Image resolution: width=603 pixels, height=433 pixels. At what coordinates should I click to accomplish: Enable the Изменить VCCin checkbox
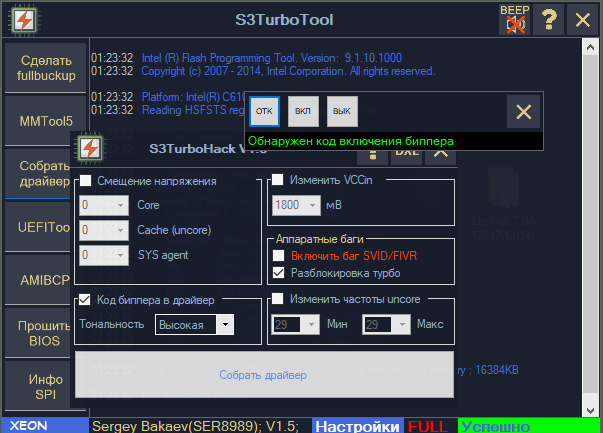pyautogui.click(x=278, y=180)
